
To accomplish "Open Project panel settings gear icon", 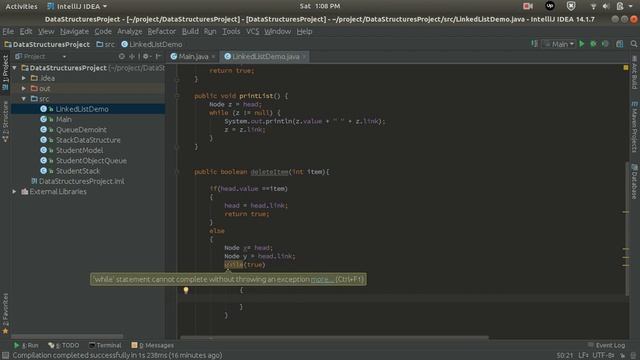I will [146, 56].
